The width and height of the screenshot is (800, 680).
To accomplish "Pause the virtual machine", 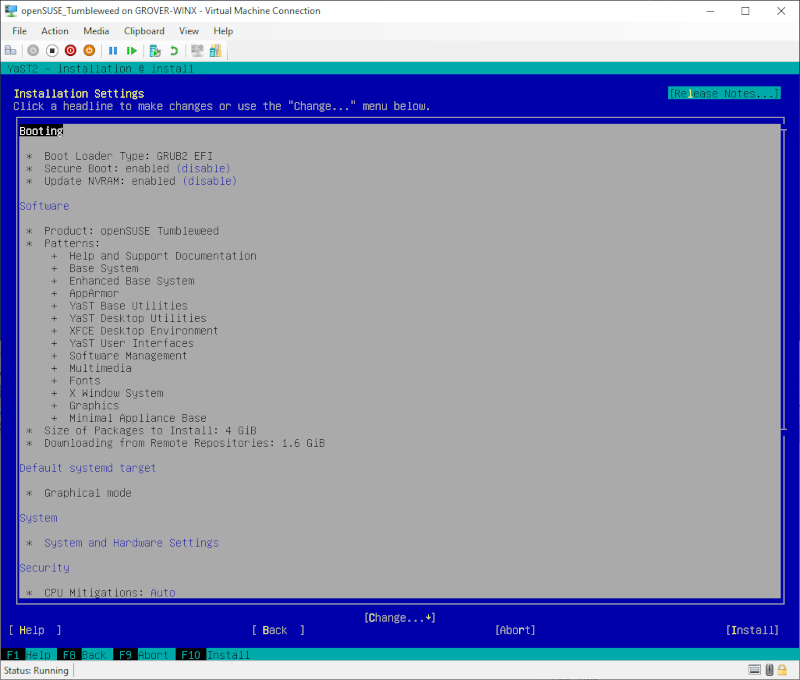I will click(113, 50).
